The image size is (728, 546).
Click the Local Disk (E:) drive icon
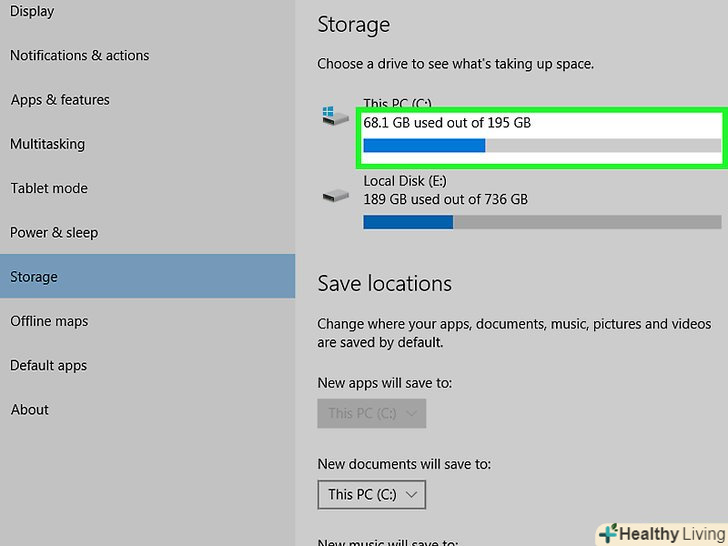[x=335, y=196]
